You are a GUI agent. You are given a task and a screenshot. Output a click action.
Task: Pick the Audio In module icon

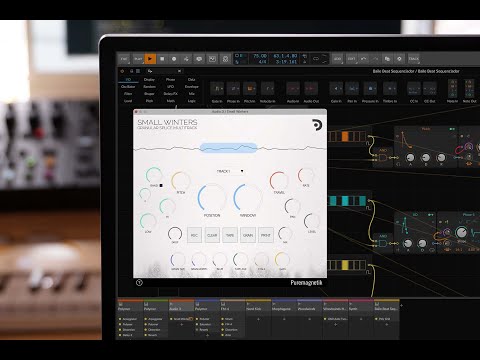293,89
